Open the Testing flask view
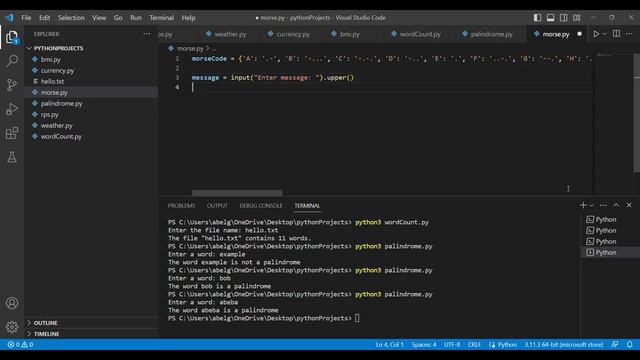 [12, 157]
